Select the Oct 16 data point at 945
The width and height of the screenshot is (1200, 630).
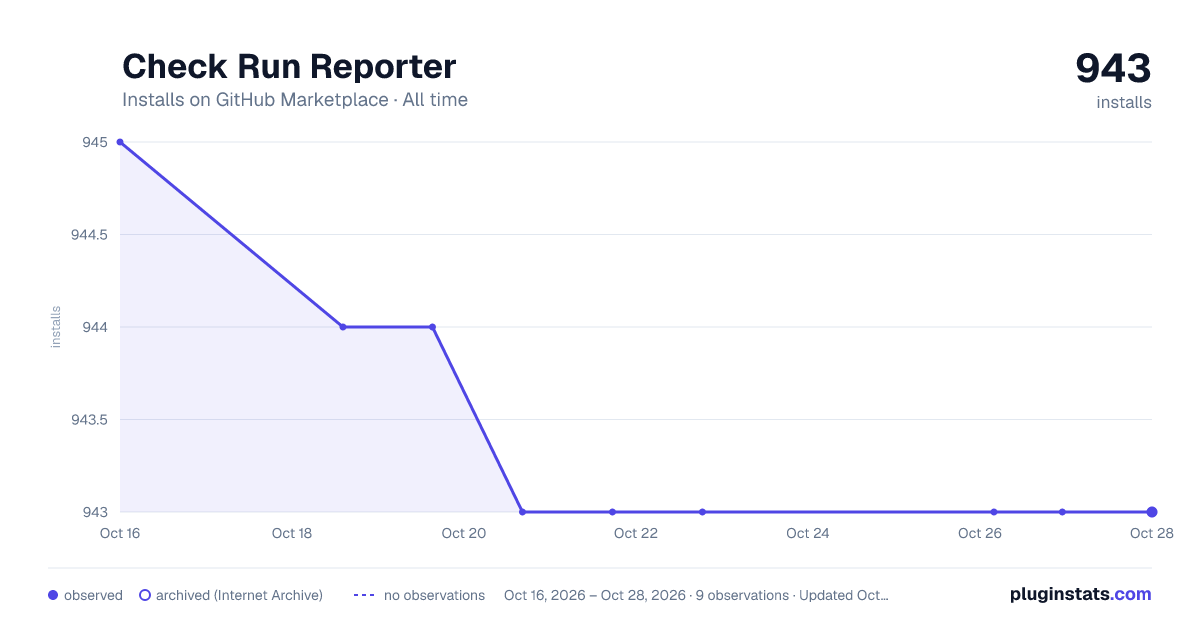pos(120,142)
